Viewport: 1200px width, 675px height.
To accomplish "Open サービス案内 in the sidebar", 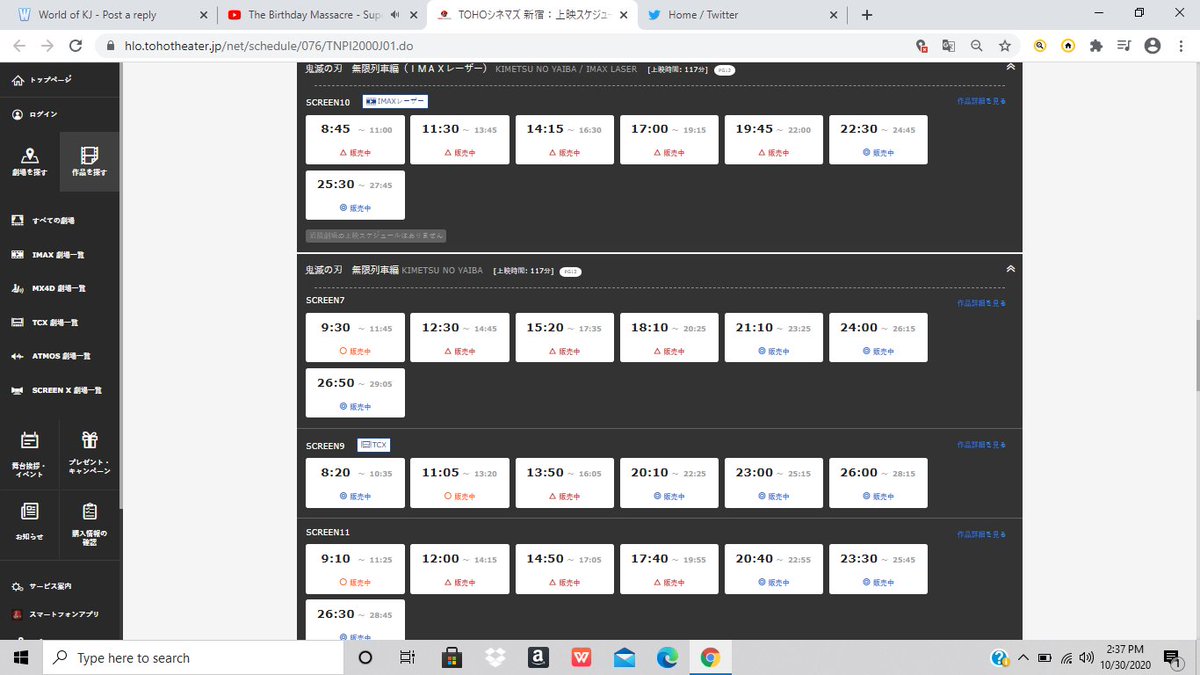I will click(42, 586).
